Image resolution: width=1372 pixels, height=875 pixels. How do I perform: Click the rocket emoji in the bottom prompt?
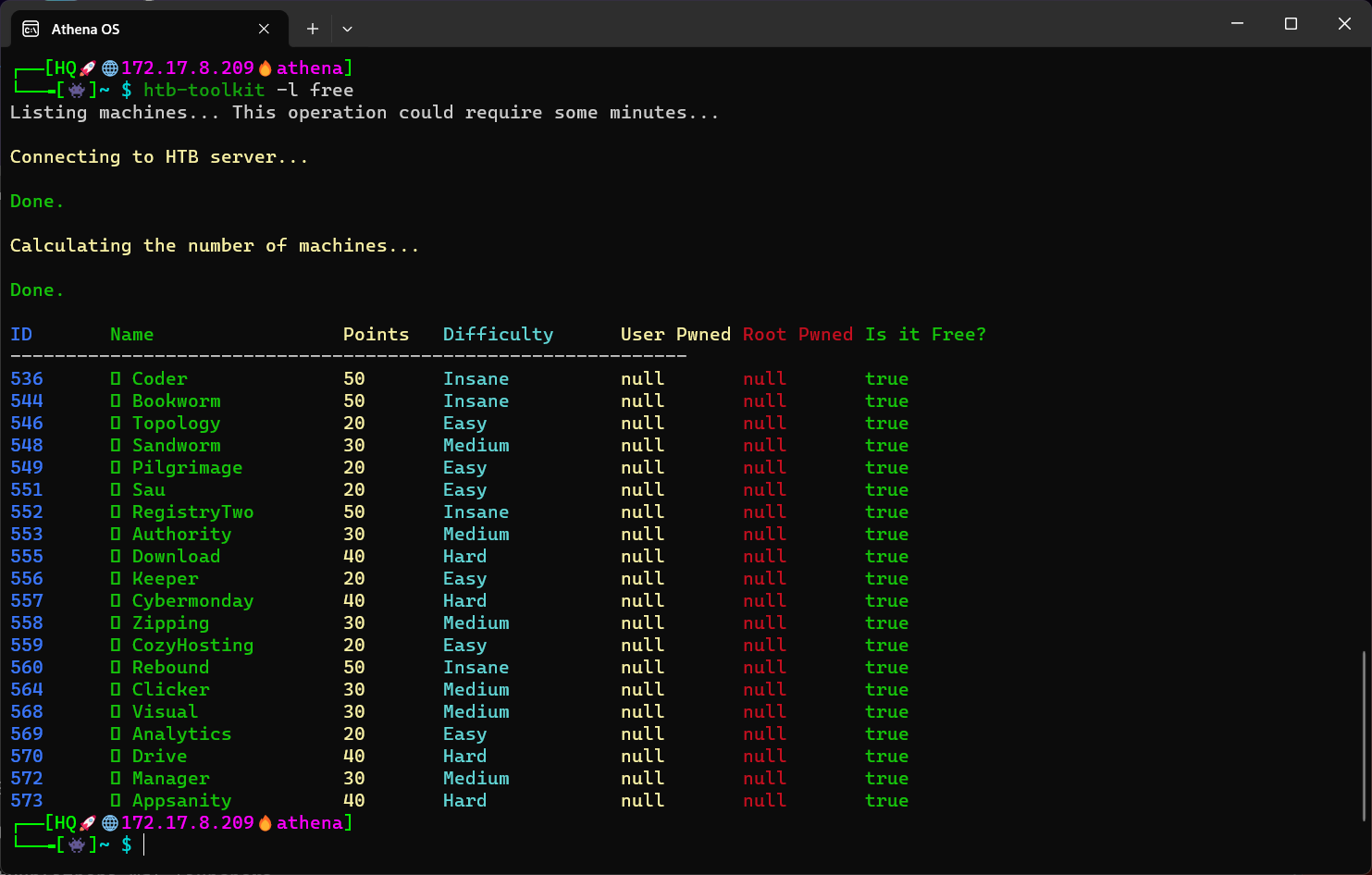86,822
